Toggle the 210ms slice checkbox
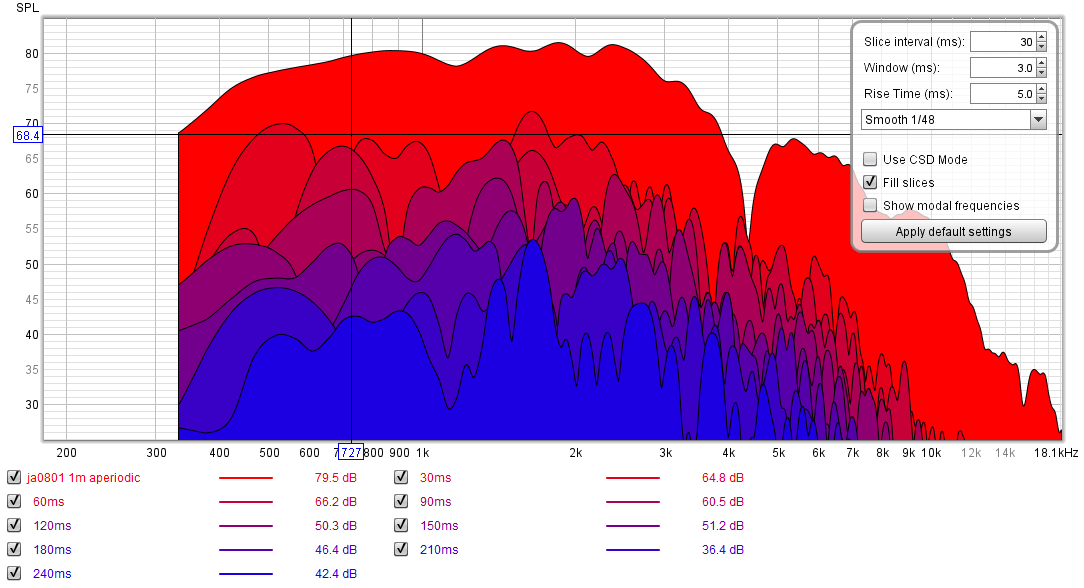Image resolution: width=1084 pixels, height=588 pixels. (401, 549)
